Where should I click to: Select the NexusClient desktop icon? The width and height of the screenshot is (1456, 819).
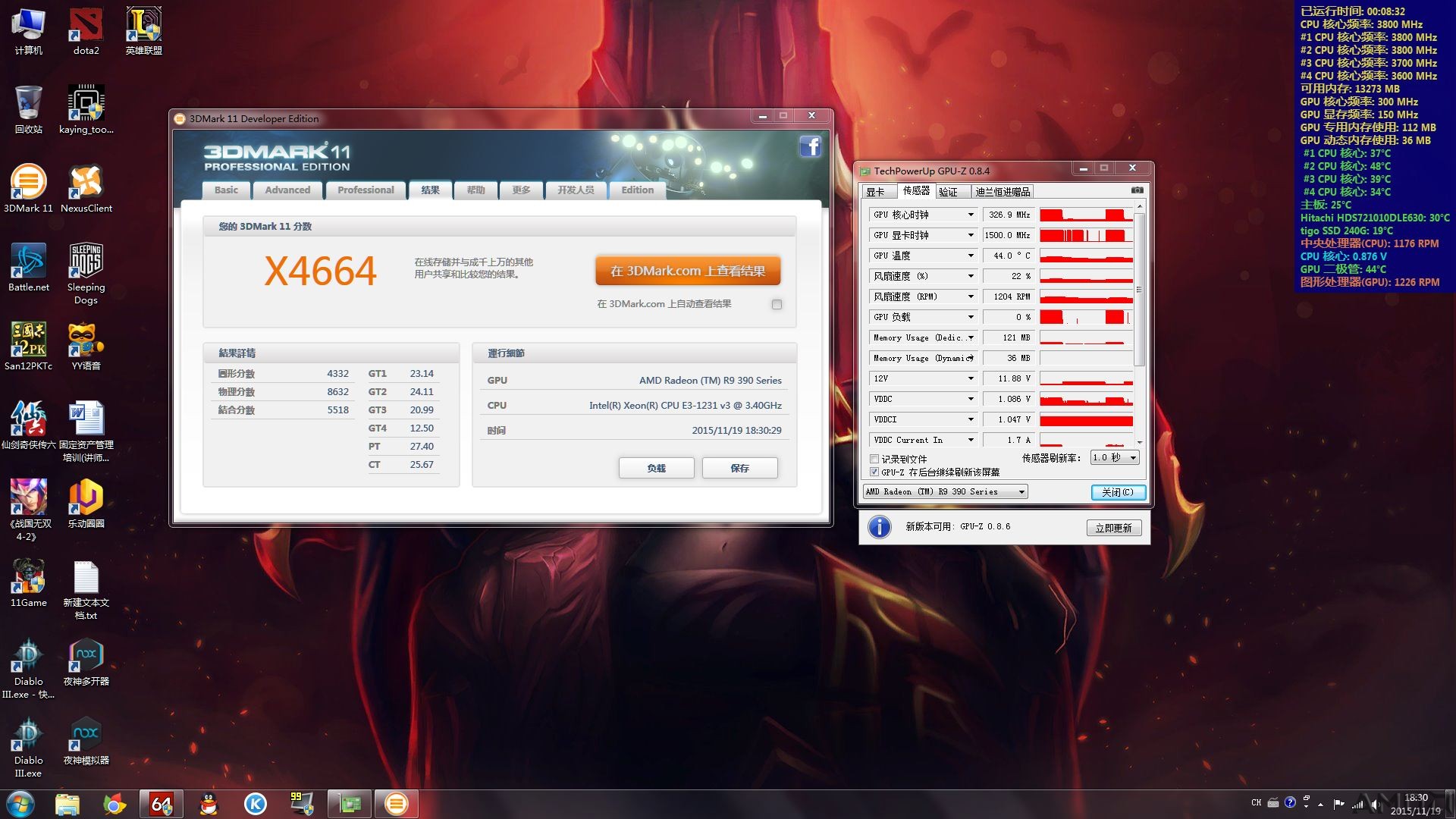(86, 189)
